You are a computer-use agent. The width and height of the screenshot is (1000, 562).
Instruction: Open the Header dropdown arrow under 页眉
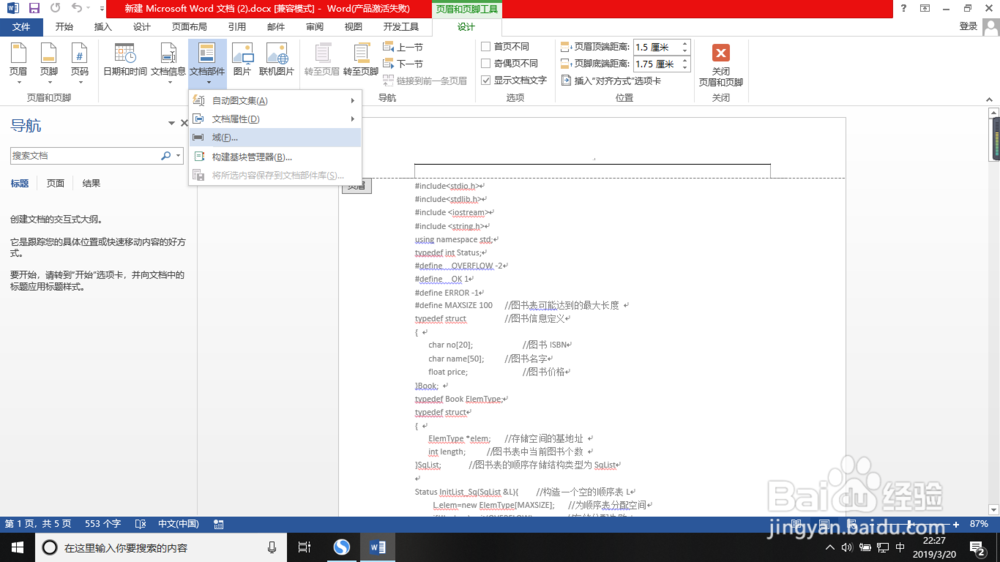18,83
